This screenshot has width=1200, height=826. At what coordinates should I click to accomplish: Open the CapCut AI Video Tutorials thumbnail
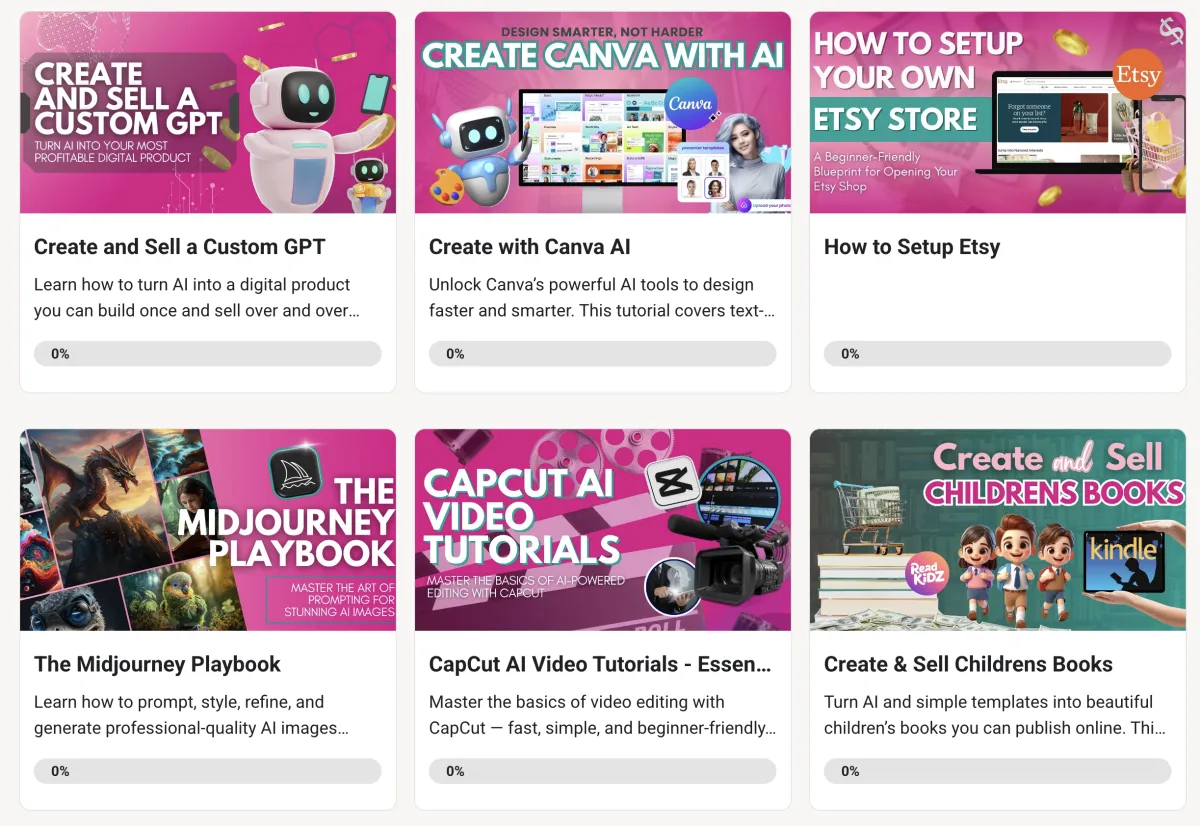(x=603, y=530)
